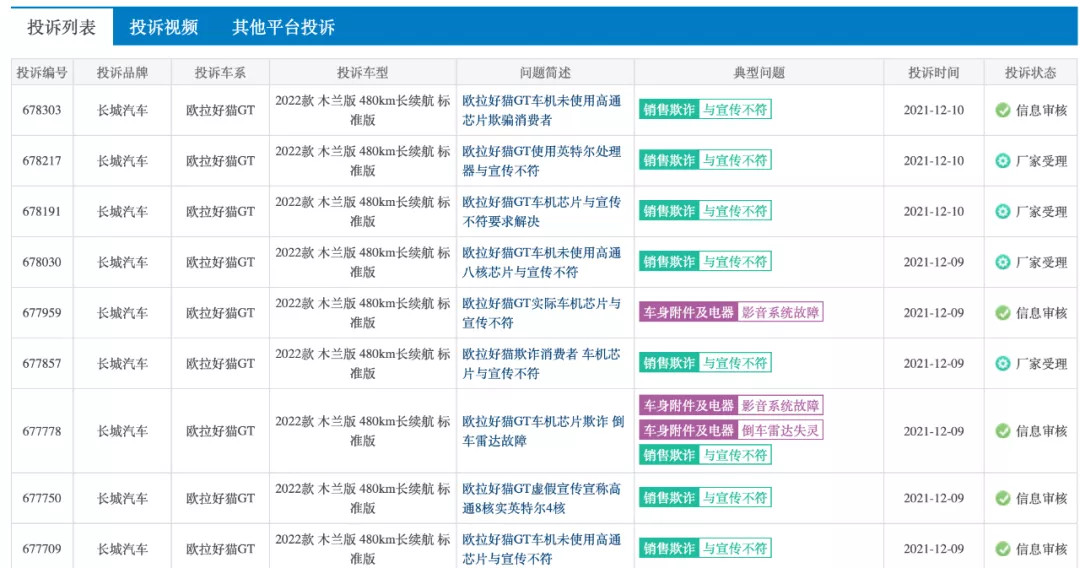This screenshot has width=1080, height=568.
Task: Click 厂家受理 status icon for complaint 678217
Action: (1003, 161)
